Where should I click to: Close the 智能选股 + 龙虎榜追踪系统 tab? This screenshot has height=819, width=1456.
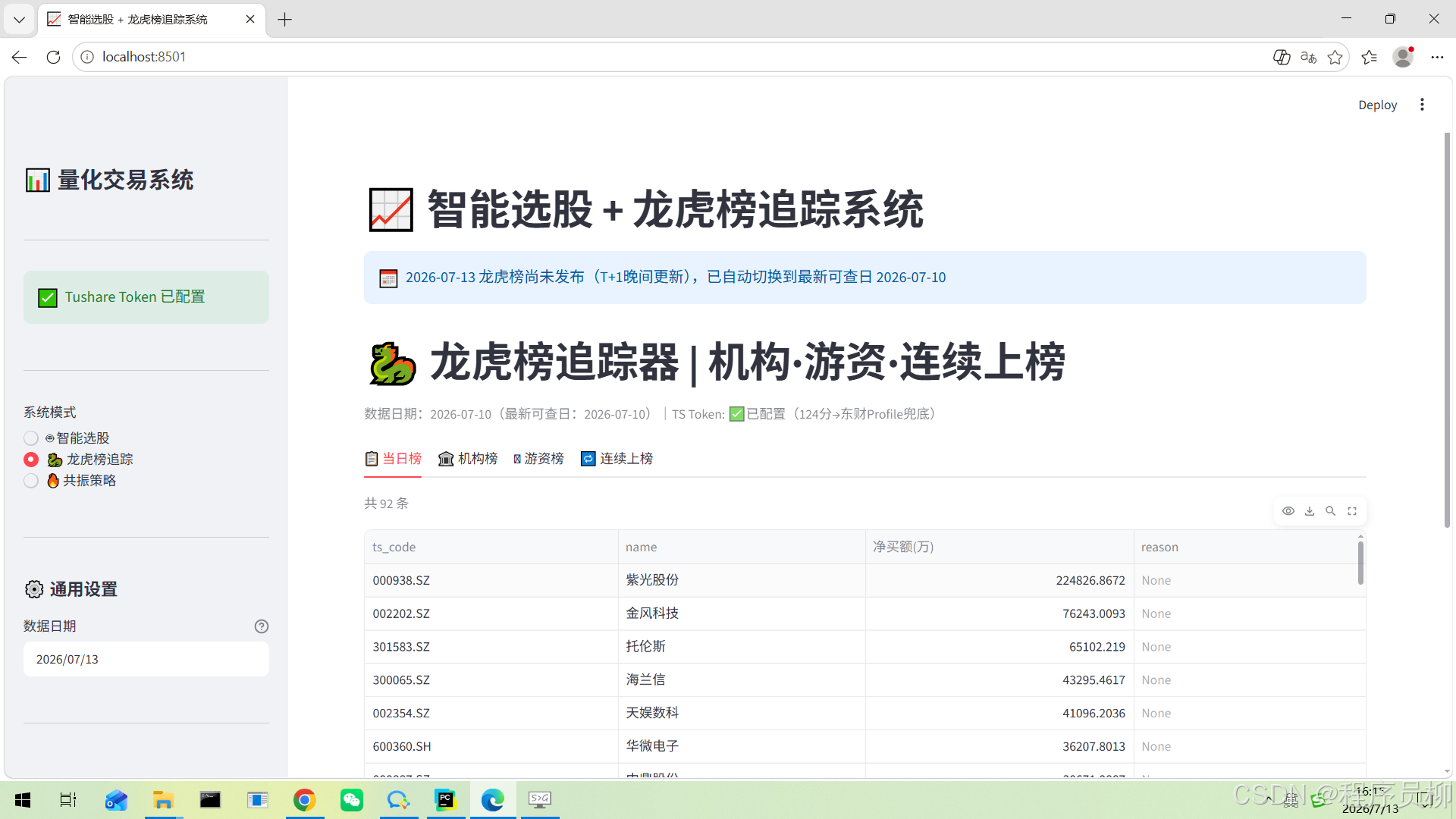pyautogui.click(x=250, y=20)
